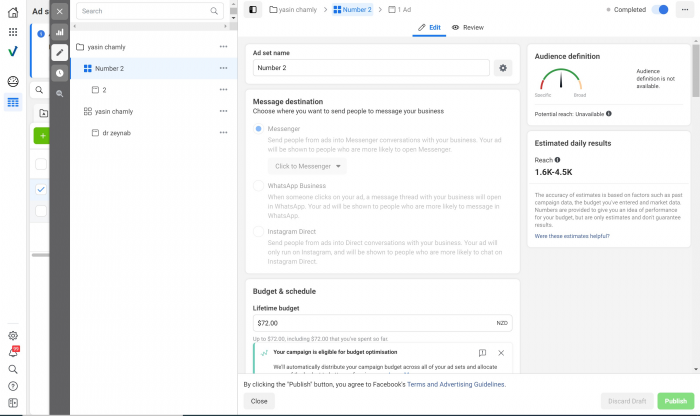Open the Terms and Advertising Guidelines link
This screenshot has width=700, height=416.
[456, 384]
